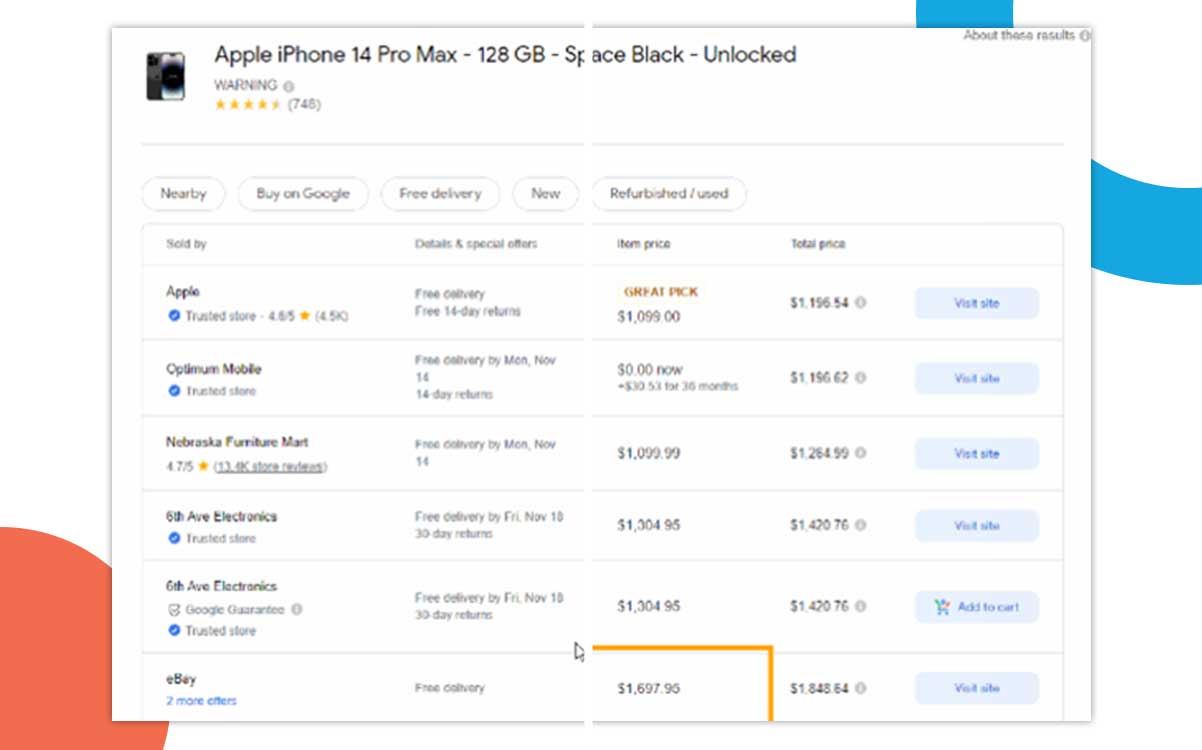Visit site for the eBay offer
This screenshot has width=1202, height=750.
976,688
